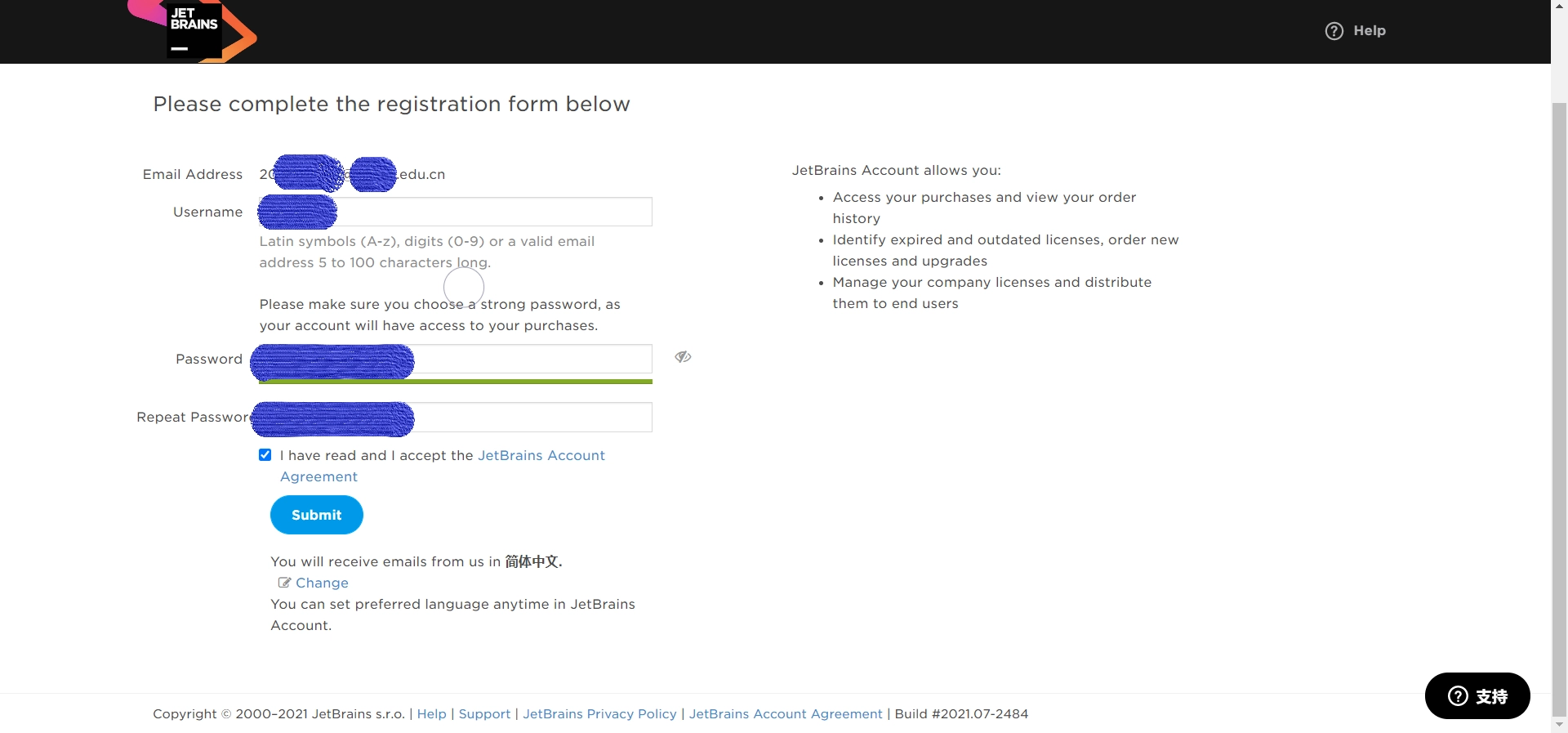Click the Help question mark icon
Image resolution: width=1568 pixels, height=733 pixels.
(1334, 31)
